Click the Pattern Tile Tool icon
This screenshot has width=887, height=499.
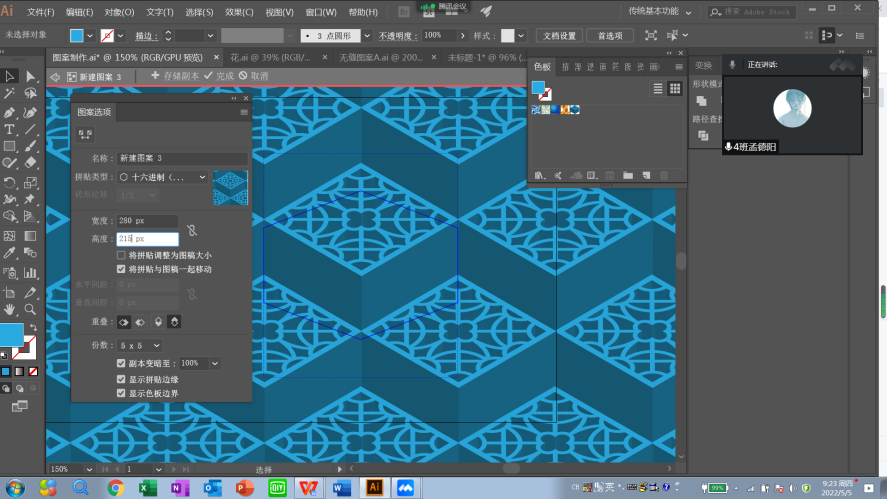[x=85, y=134]
